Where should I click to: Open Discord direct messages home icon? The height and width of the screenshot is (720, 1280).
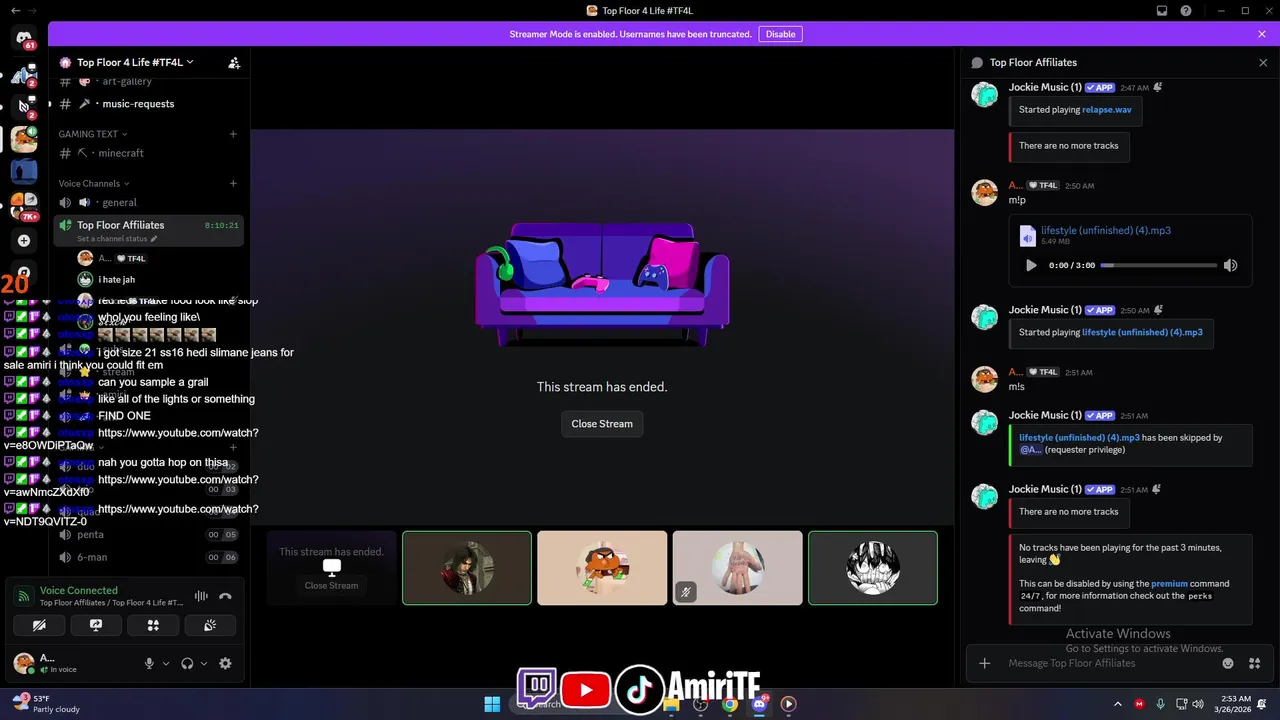tap(24, 39)
